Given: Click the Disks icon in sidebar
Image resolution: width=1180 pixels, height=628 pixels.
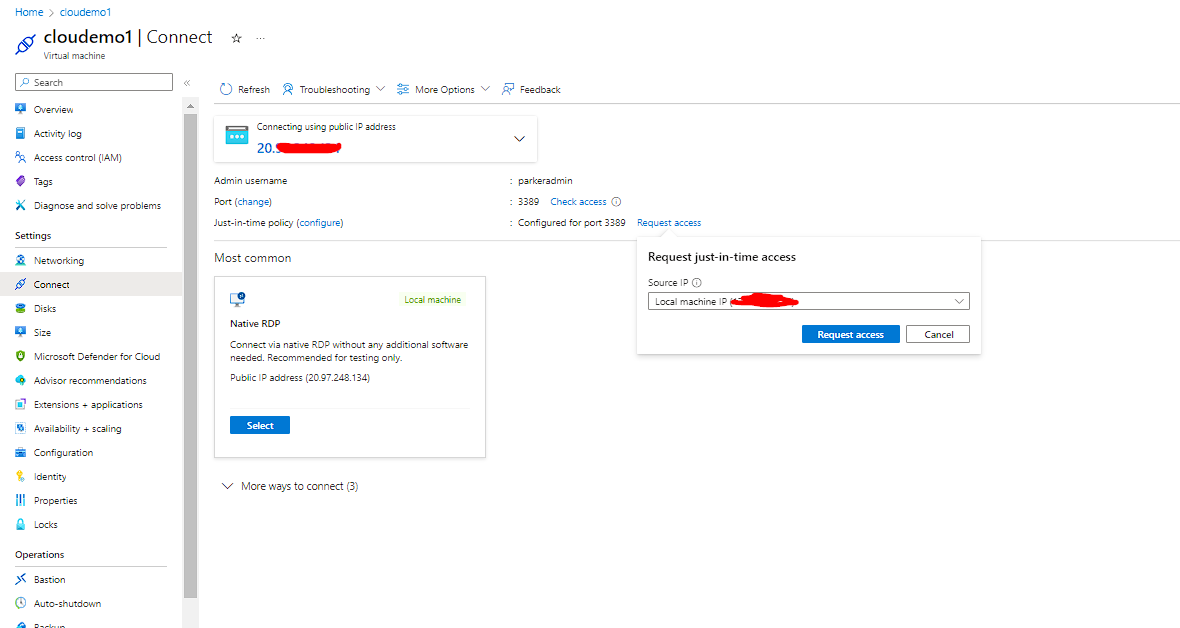Looking at the screenshot, I should click(x=20, y=309).
